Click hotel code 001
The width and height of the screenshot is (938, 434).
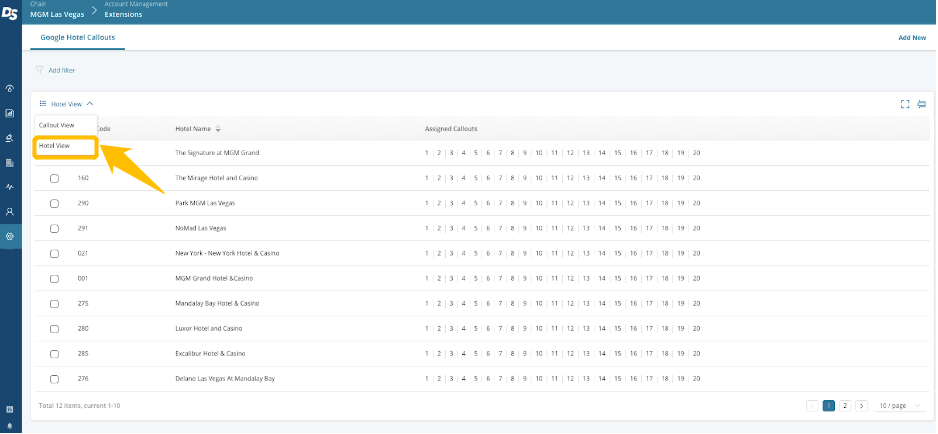tap(83, 279)
